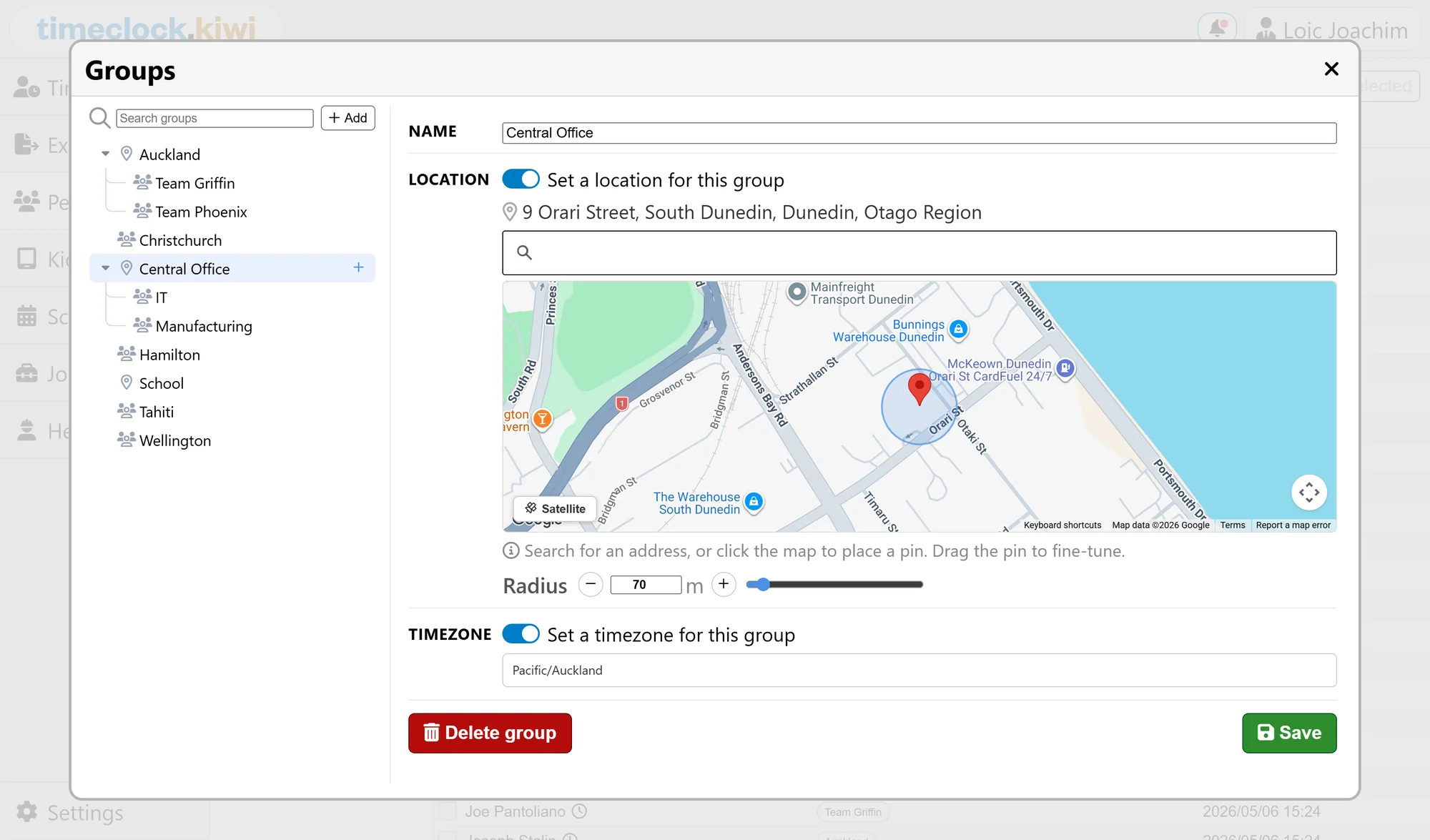The height and width of the screenshot is (840, 1430).
Task: Select Team Griffin in group tree
Action: (195, 183)
